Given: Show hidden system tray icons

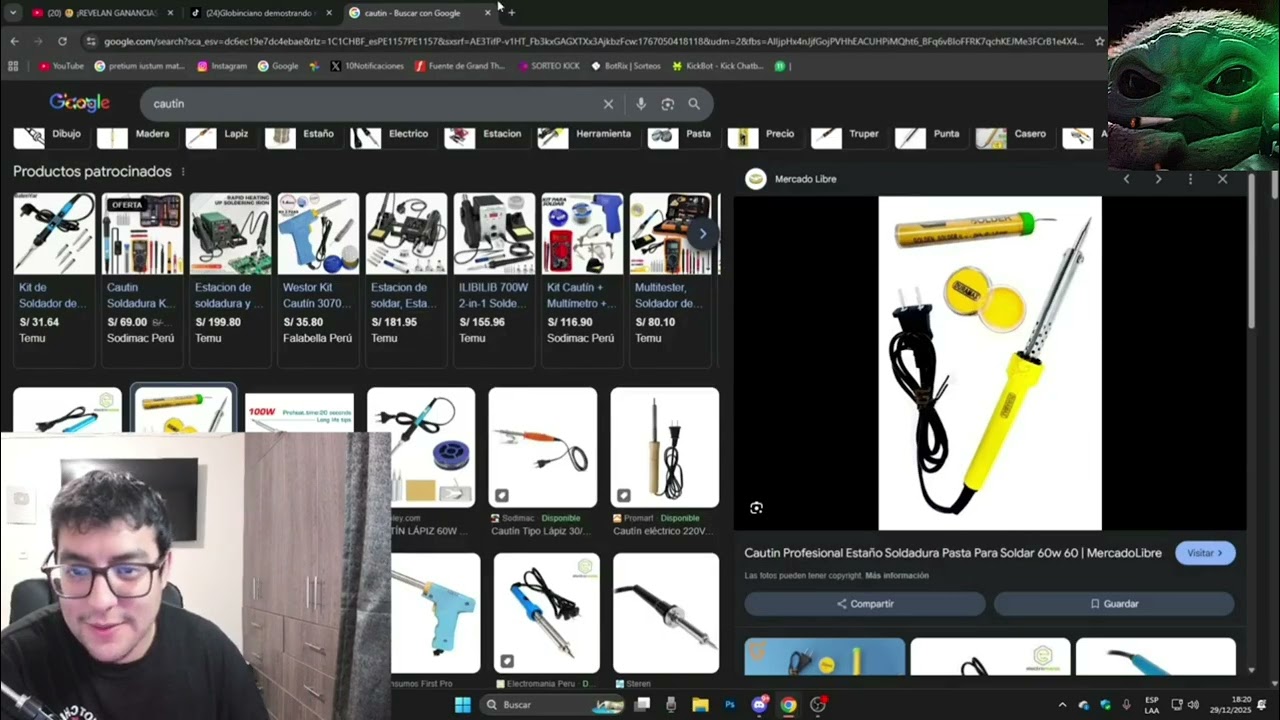Looking at the screenshot, I should point(1062,705).
